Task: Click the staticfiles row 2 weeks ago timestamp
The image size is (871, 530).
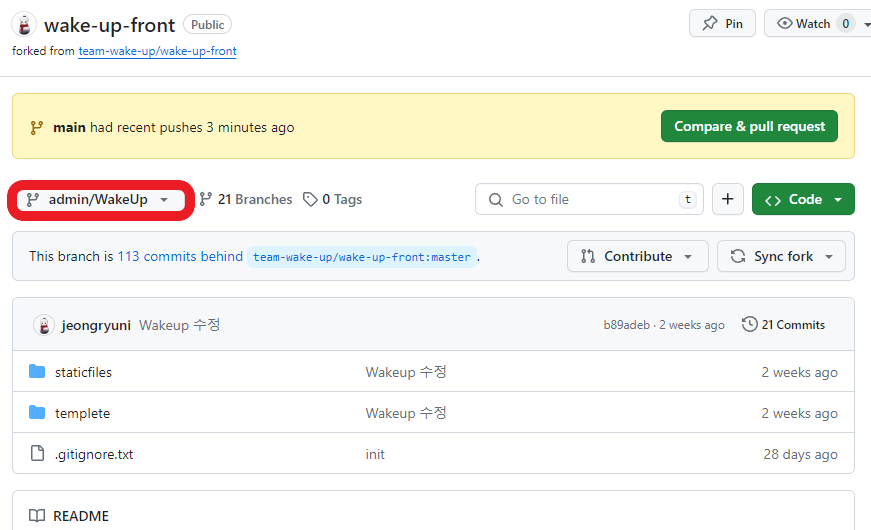Action: pos(799,372)
